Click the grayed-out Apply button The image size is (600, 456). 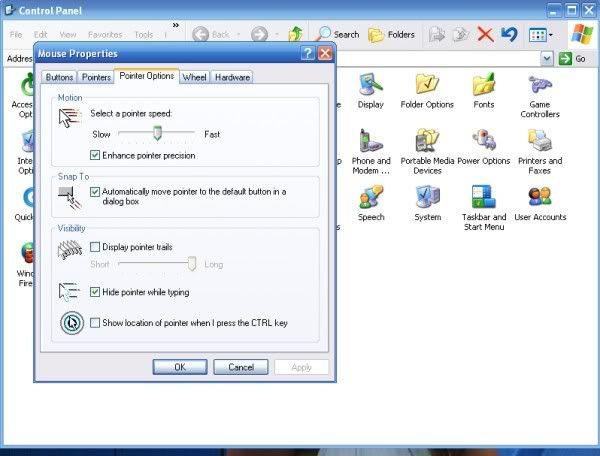[302, 367]
